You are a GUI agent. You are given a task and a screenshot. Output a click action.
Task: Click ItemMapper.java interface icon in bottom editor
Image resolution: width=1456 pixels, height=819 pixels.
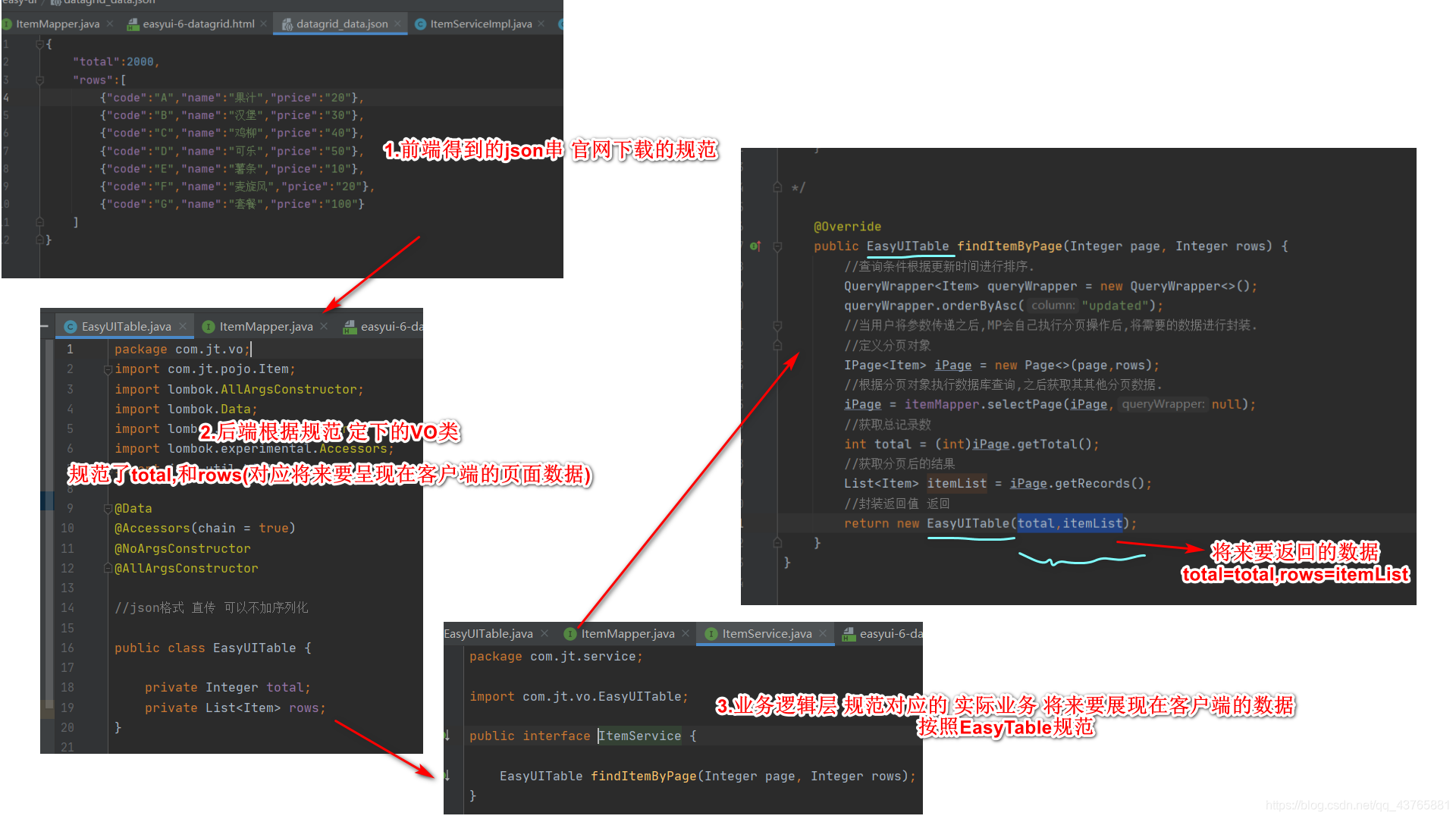pos(570,634)
